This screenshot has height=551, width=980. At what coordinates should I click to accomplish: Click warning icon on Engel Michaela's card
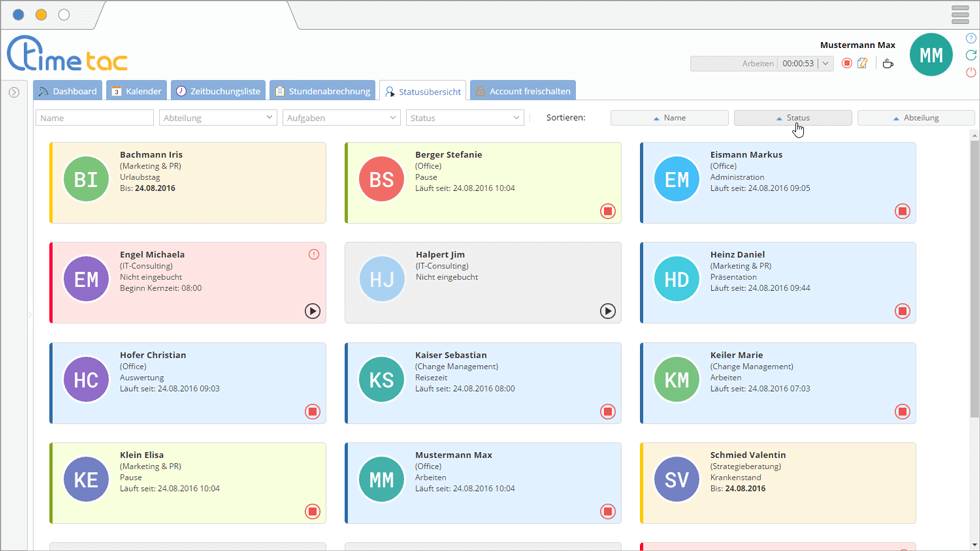pos(313,255)
